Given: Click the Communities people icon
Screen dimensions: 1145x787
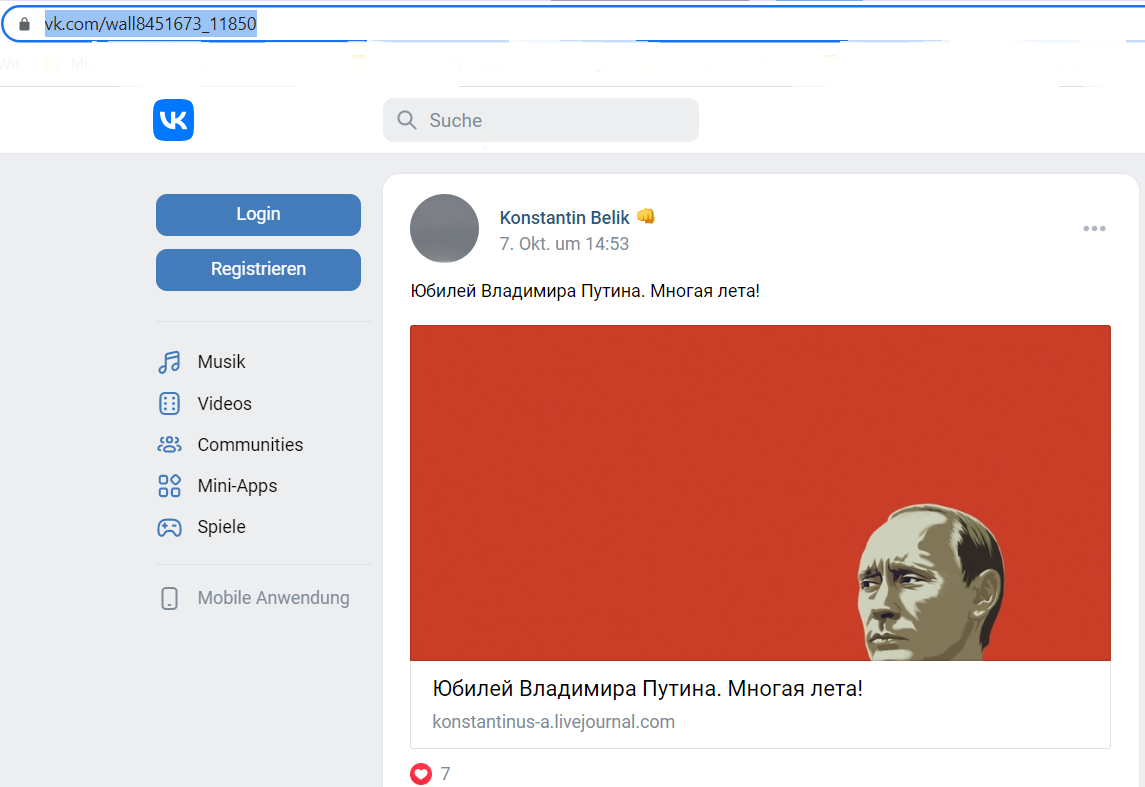Looking at the screenshot, I should click(x=169, y=445).
